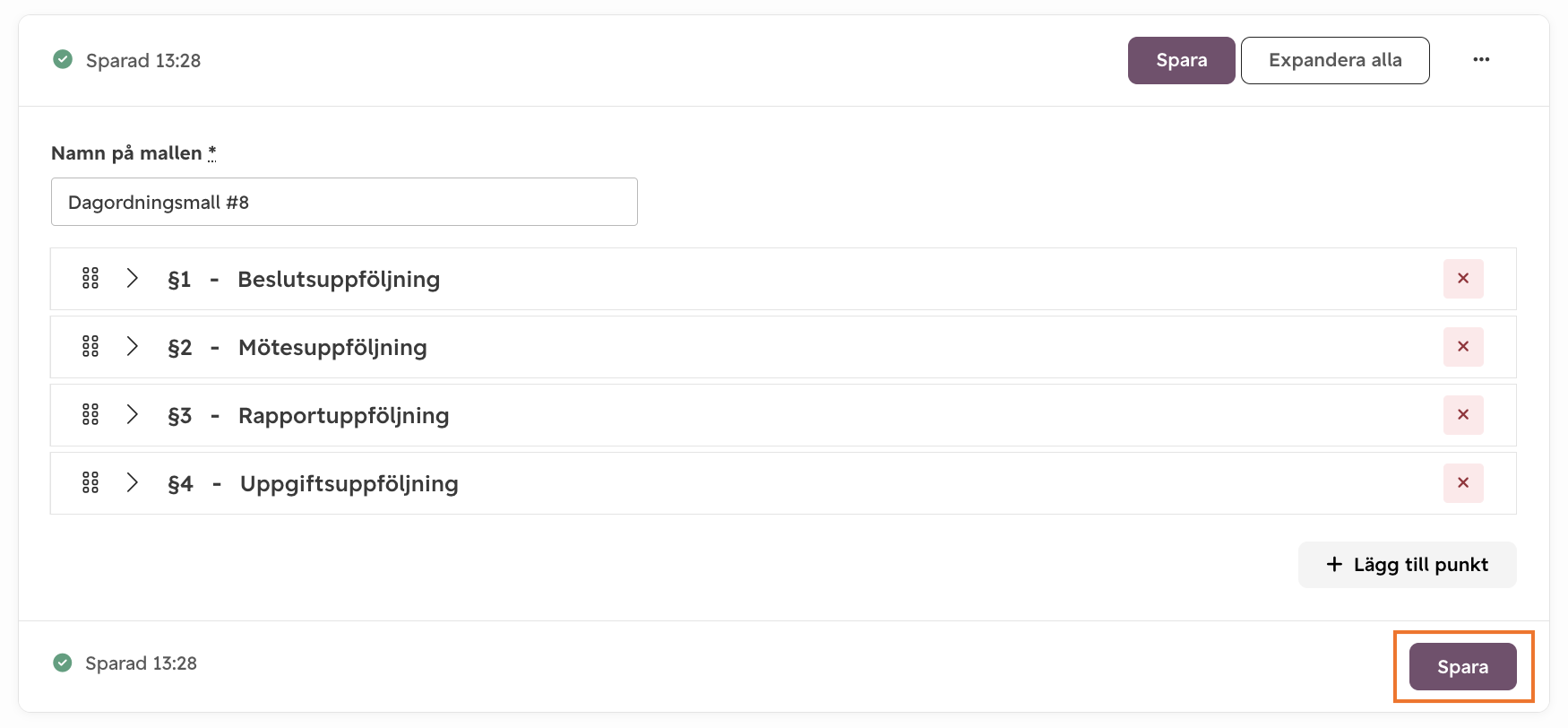
Task: Expand the §3 Rapportuppföljning chevron
Action: point(133,414)
